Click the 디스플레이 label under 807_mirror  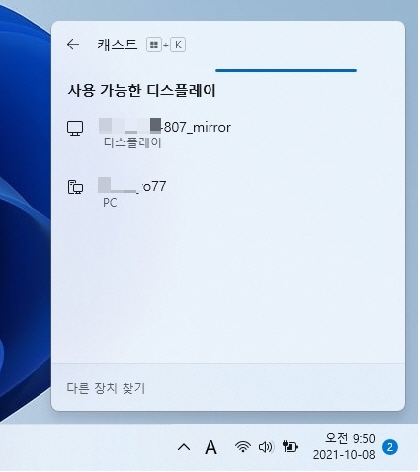(x=132, y=143)
